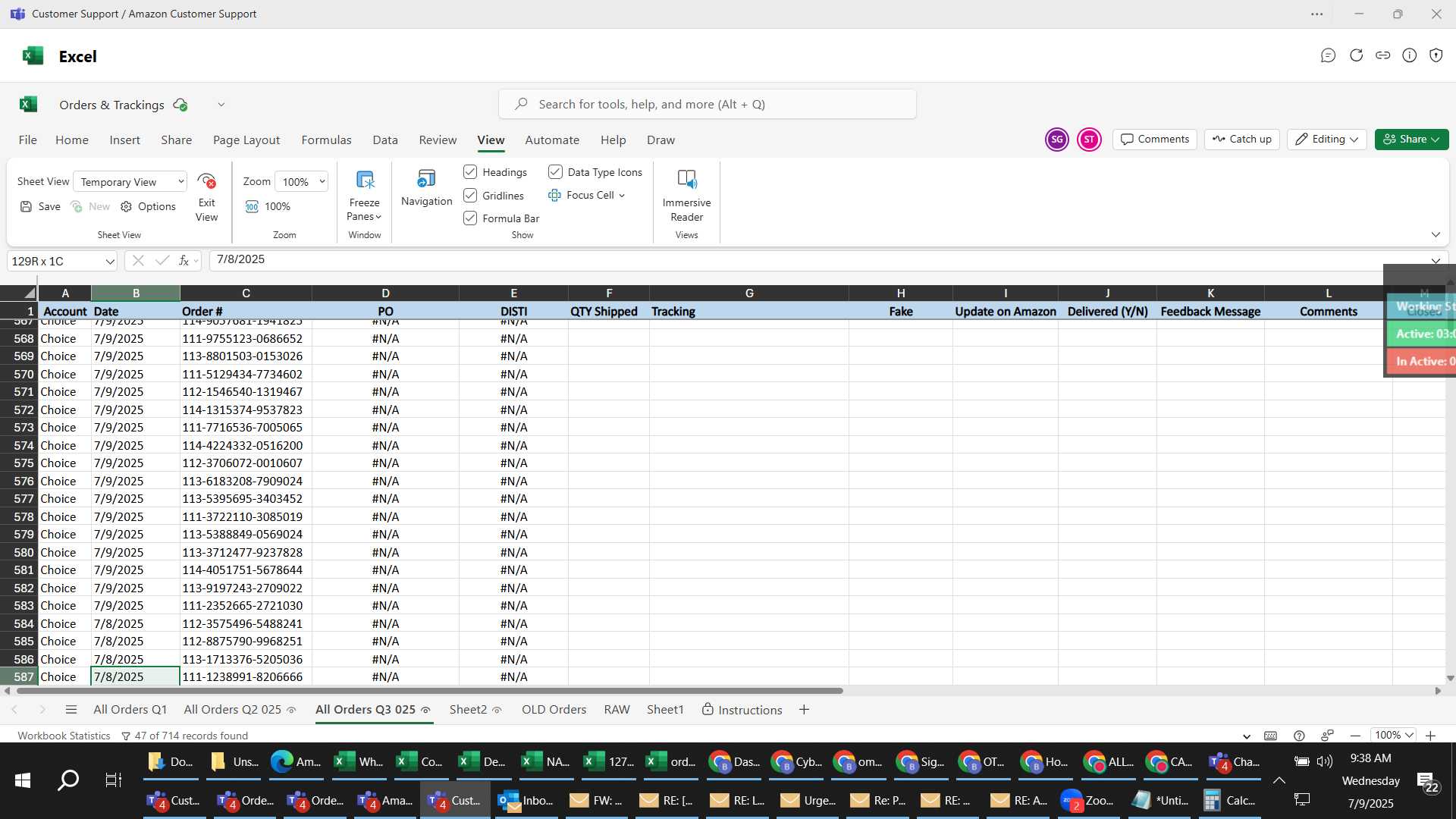
Task: Expand the formula bar chevron
Action: point(1436,261)
